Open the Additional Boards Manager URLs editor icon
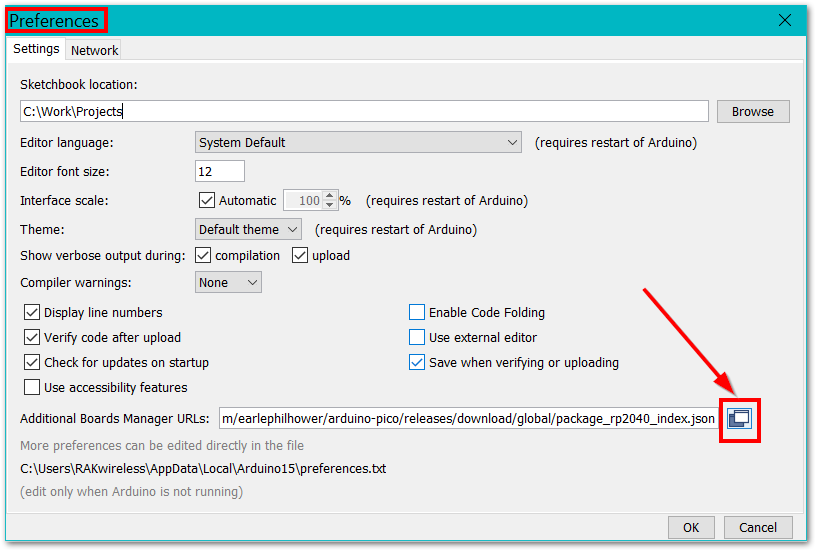The image size is (816, 551). [740, 419]
